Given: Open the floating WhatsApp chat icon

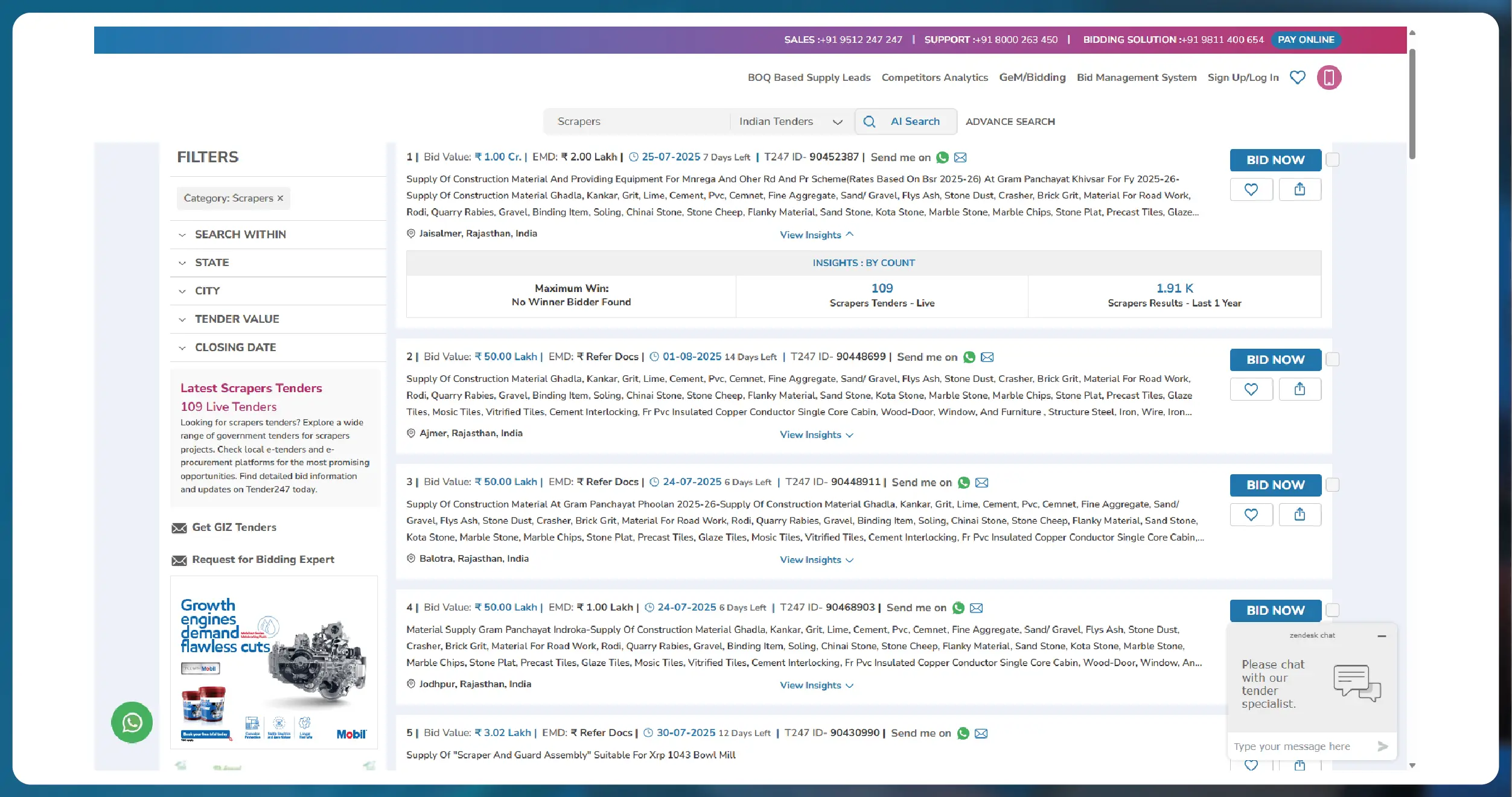Looking at the screenshot, I should point(132,722).
